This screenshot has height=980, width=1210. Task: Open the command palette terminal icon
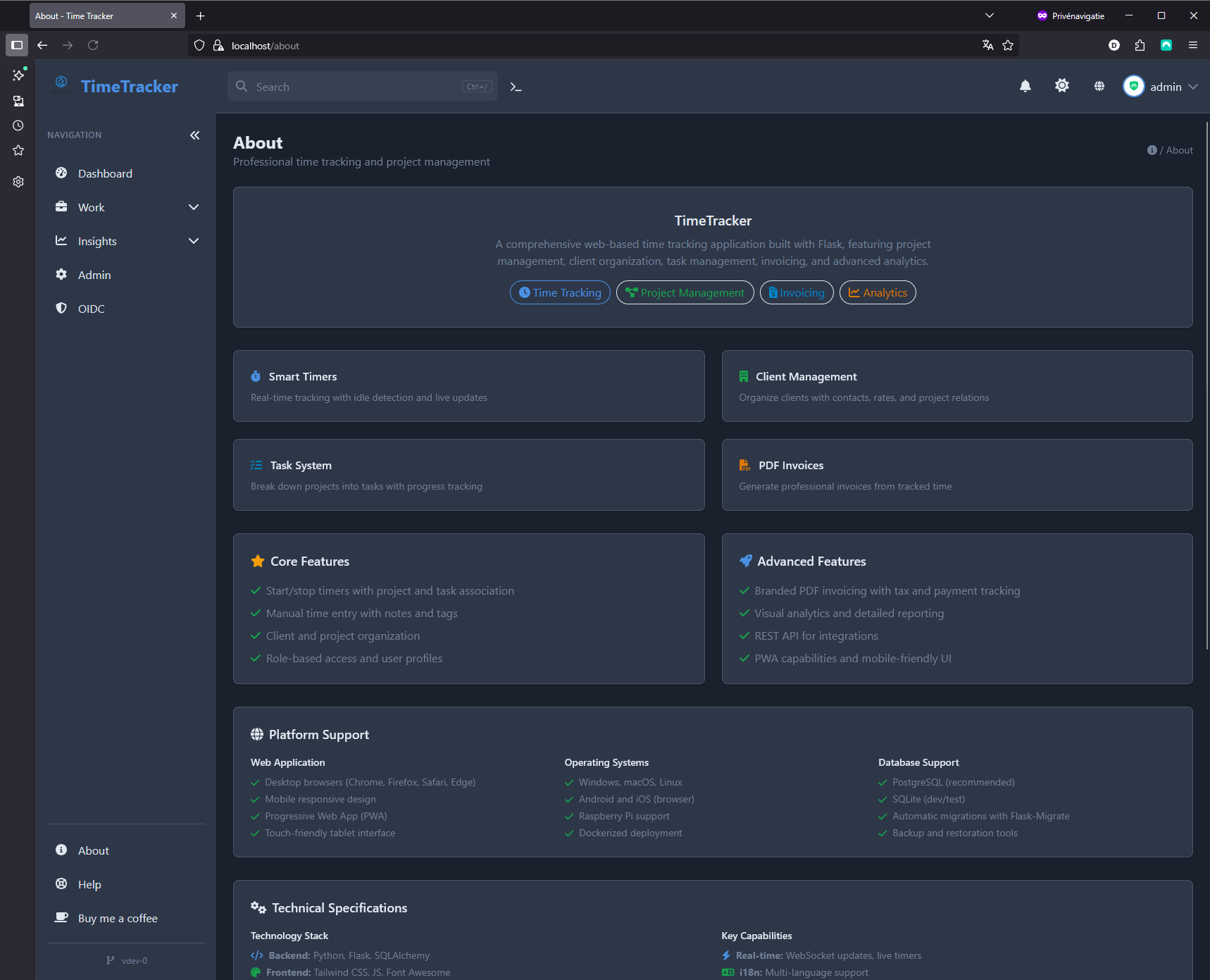[x=516, y=87]
